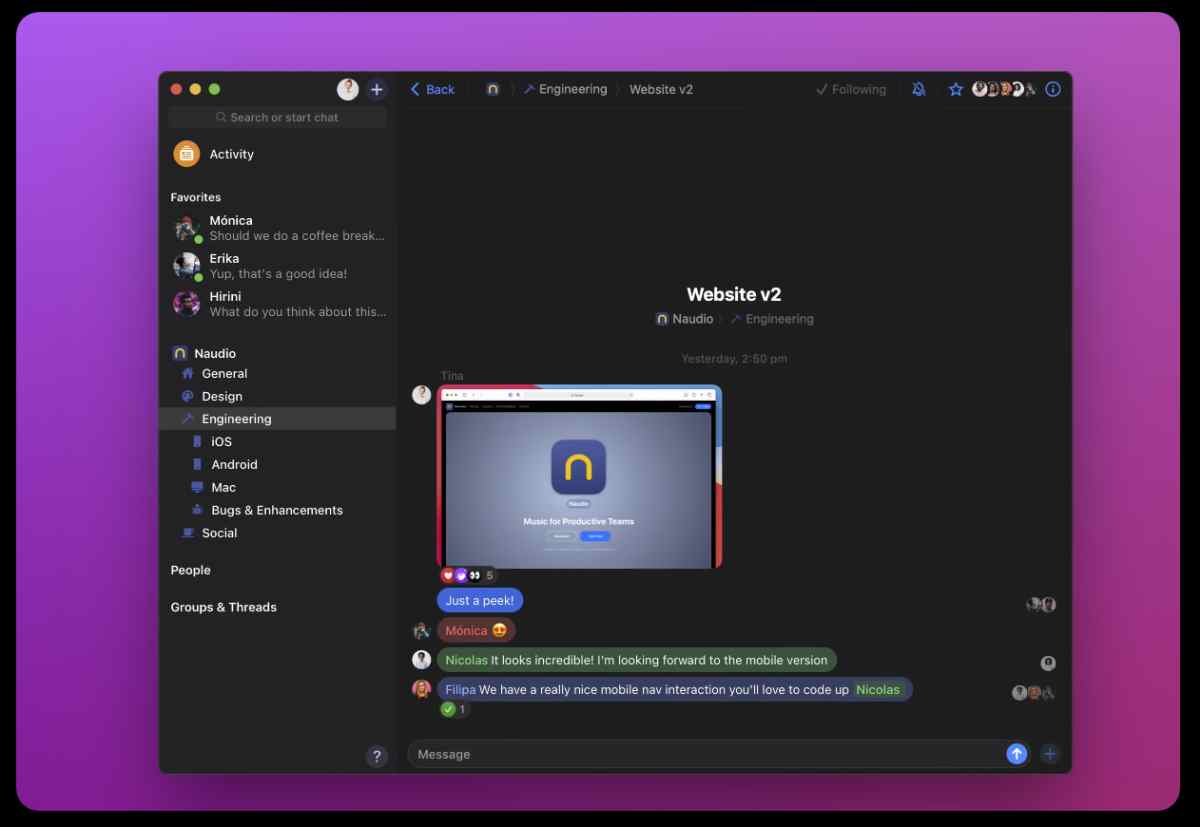Screen dimensions: 1200x827
Task: Toggle the Following status
Action: pos(851,89)
